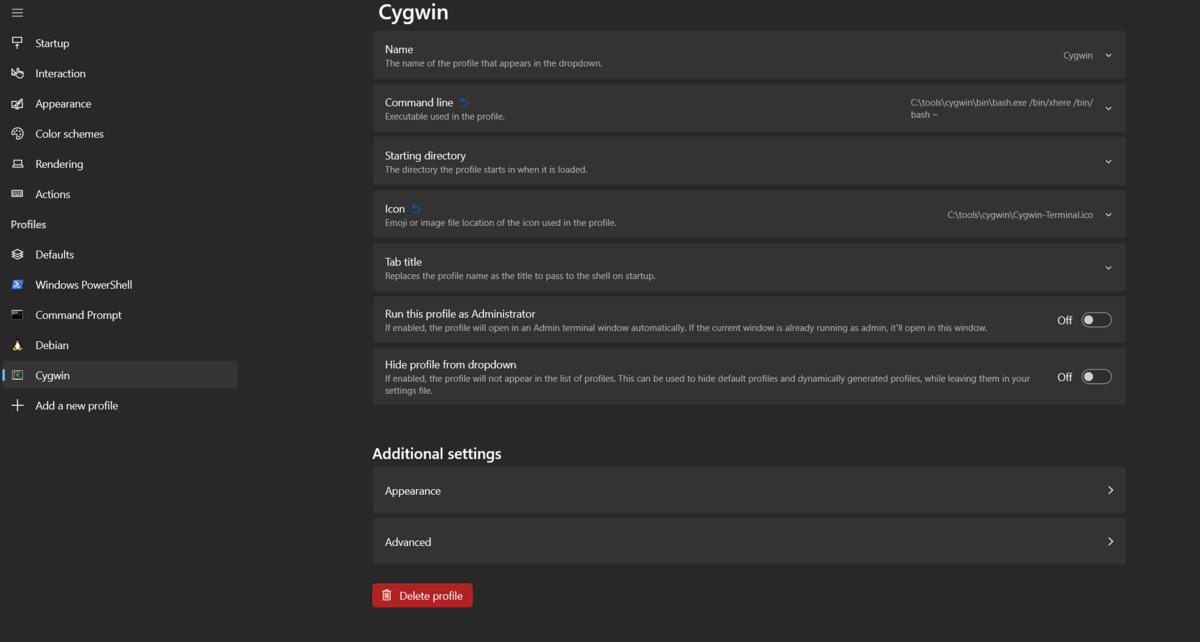
Task: Click the Executable used in the profile description
Action: pos(445,117)
